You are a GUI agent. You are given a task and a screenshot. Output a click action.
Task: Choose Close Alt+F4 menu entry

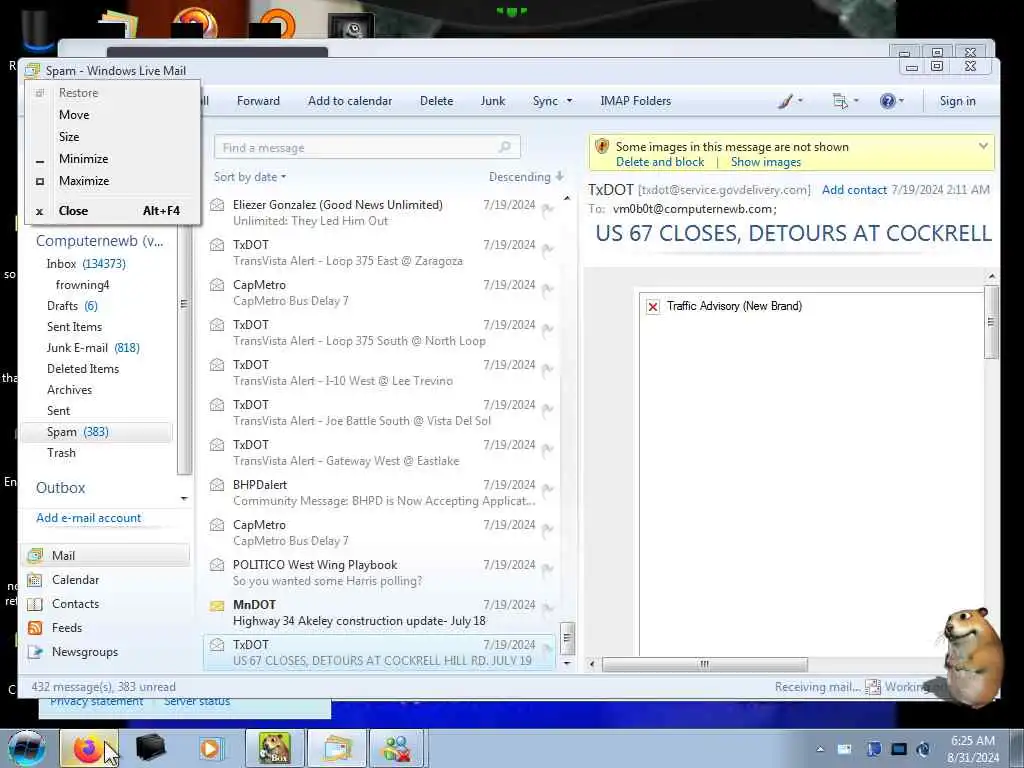tap(112, 211)
